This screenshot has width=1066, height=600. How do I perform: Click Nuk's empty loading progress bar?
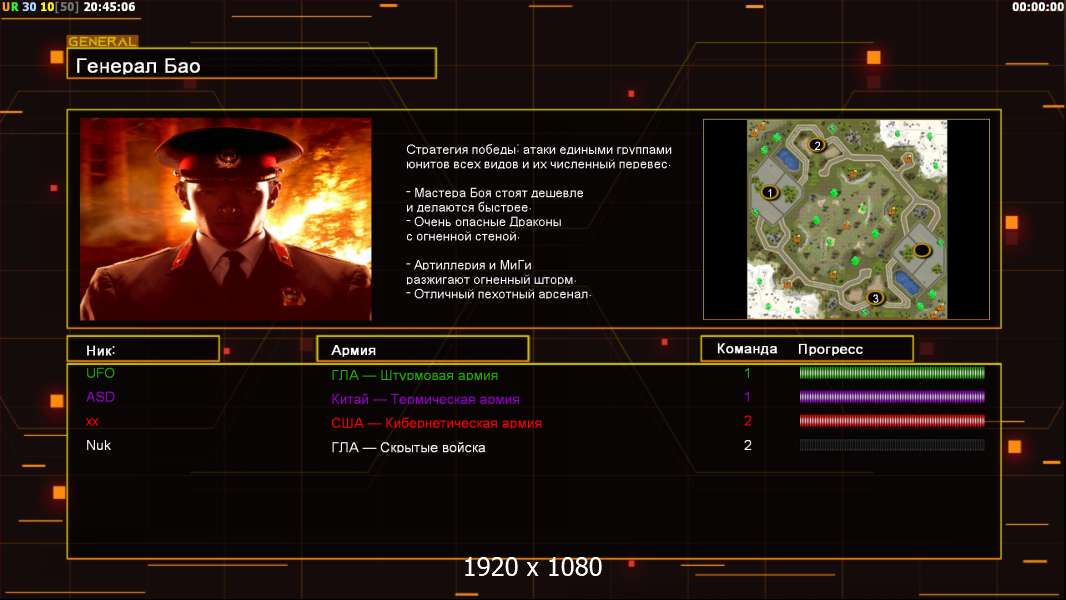pos(892,445)
